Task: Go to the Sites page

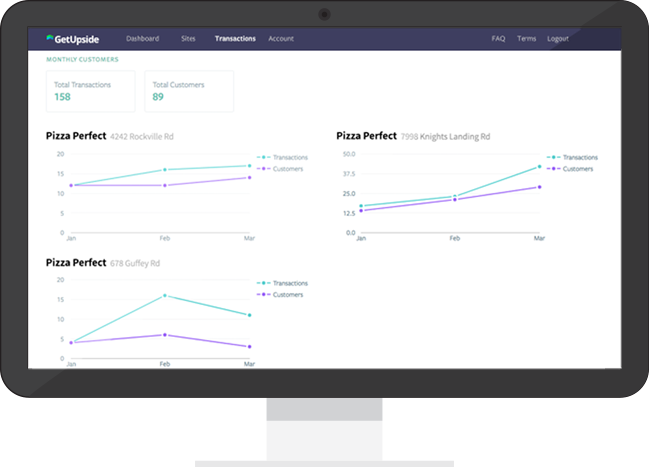Action: pos(188,39)
